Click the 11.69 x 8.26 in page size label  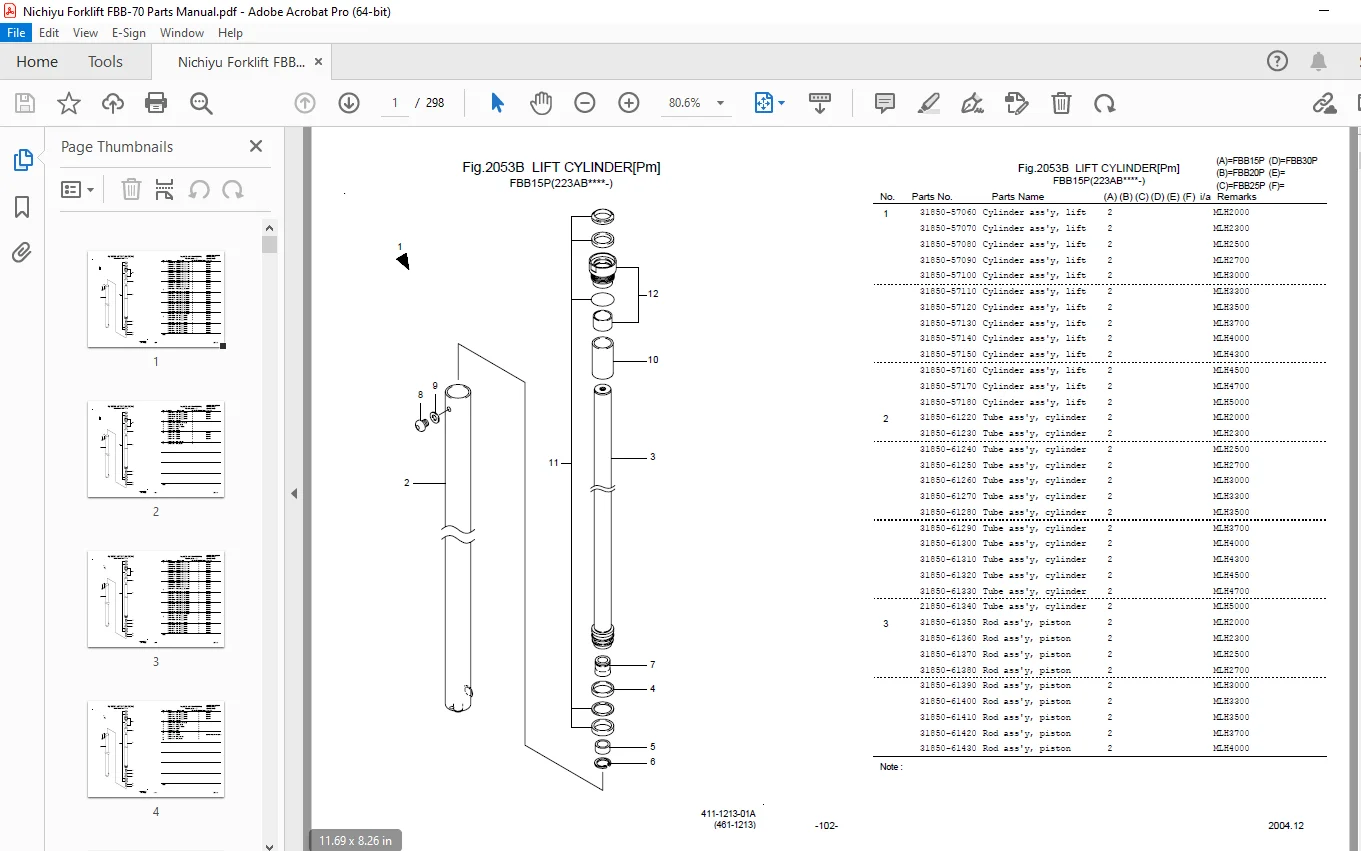[355, 840]
